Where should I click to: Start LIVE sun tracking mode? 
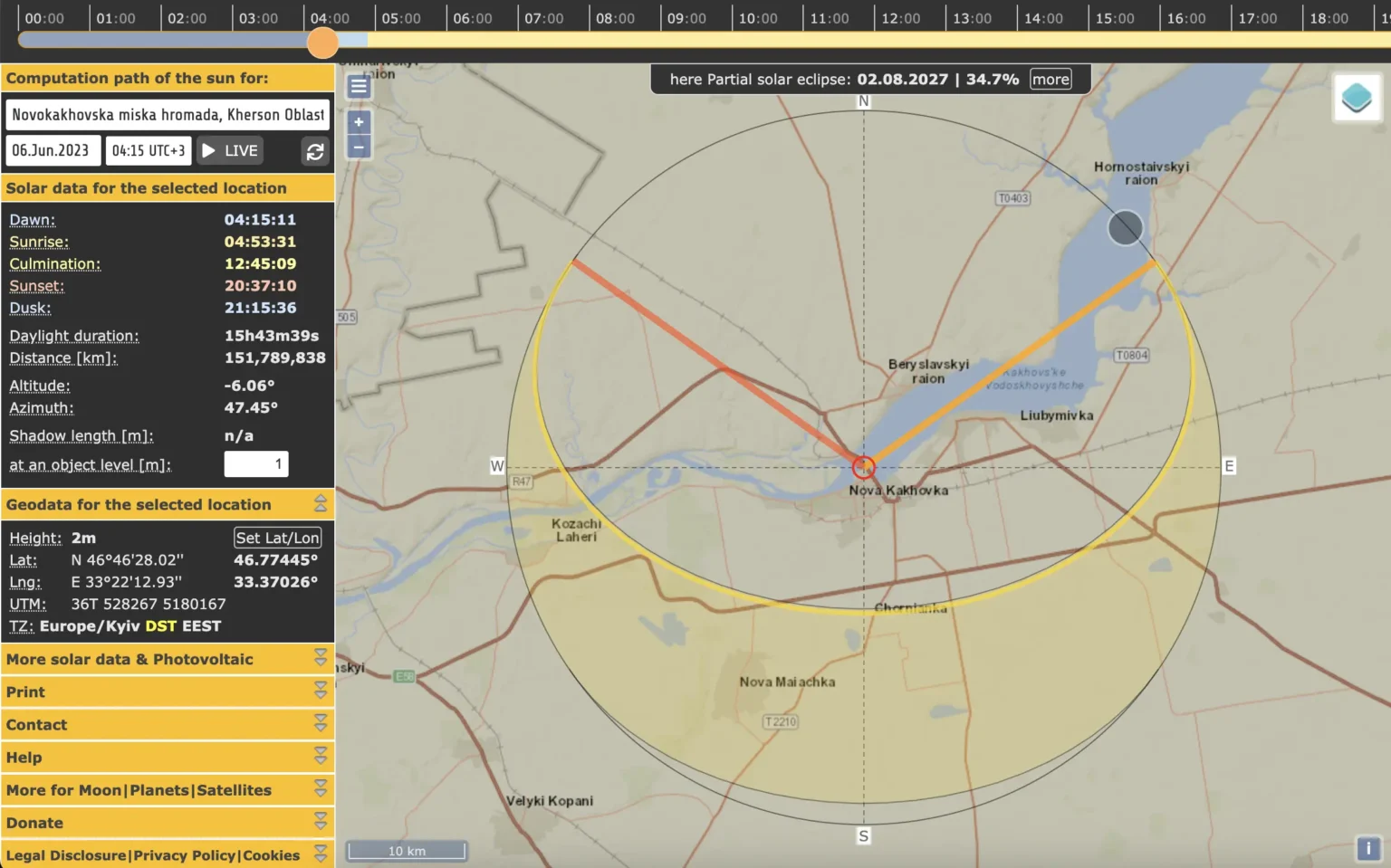(230, 150)
